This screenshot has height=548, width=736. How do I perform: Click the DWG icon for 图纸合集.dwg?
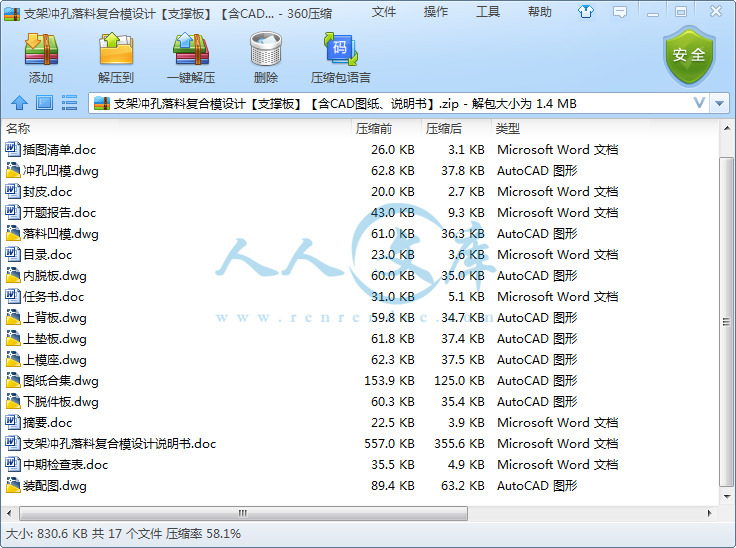click(x=13, y=380)
